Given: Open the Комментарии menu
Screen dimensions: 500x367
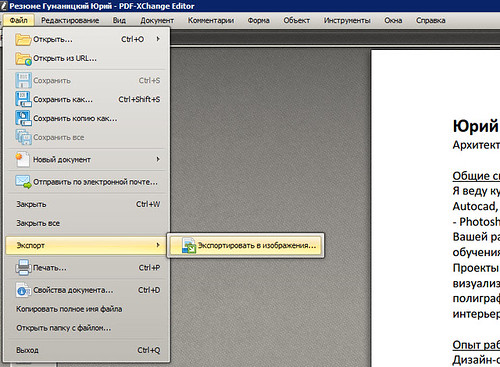Looking at the screenshot, I should [x=211, y=20].
